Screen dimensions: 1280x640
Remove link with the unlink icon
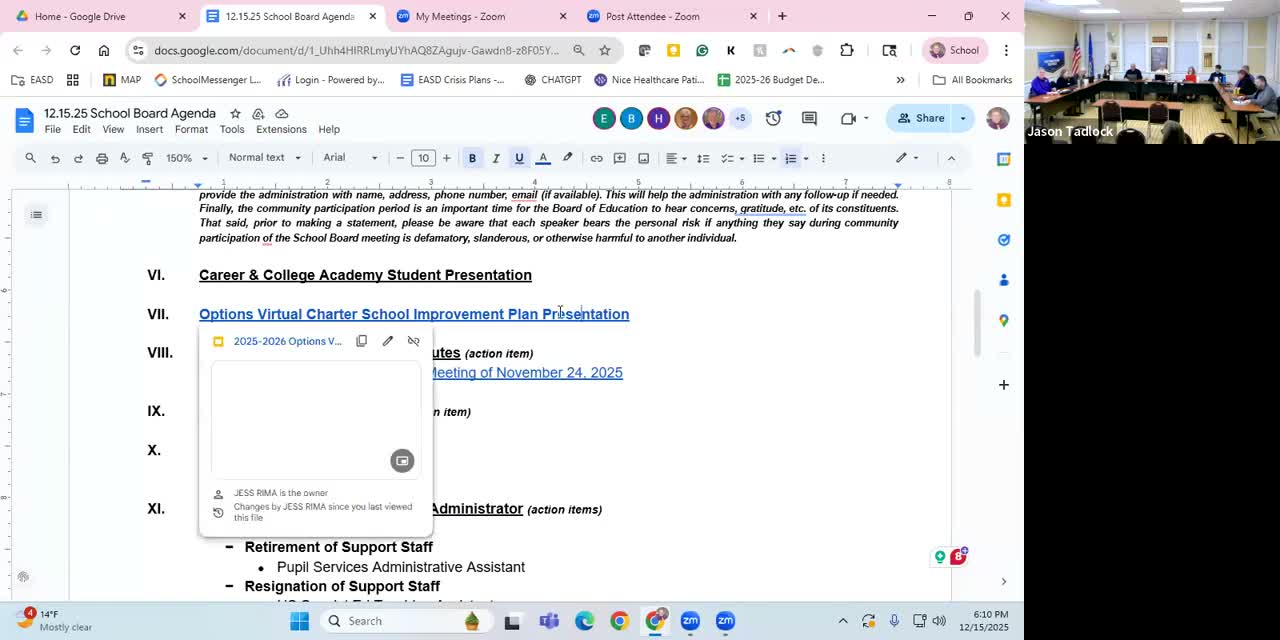point(414,341)
